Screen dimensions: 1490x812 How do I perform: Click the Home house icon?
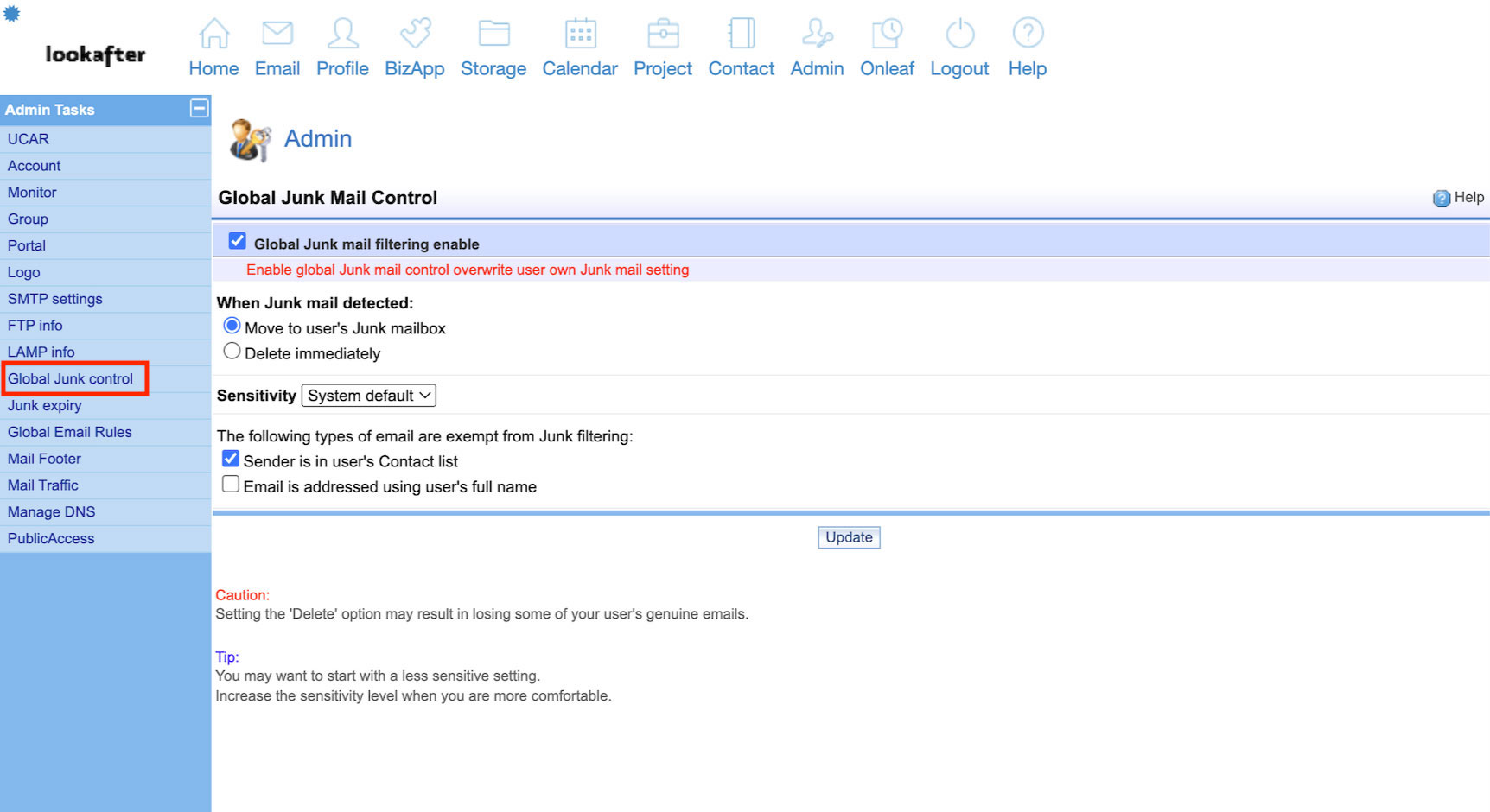pos(213,34)
